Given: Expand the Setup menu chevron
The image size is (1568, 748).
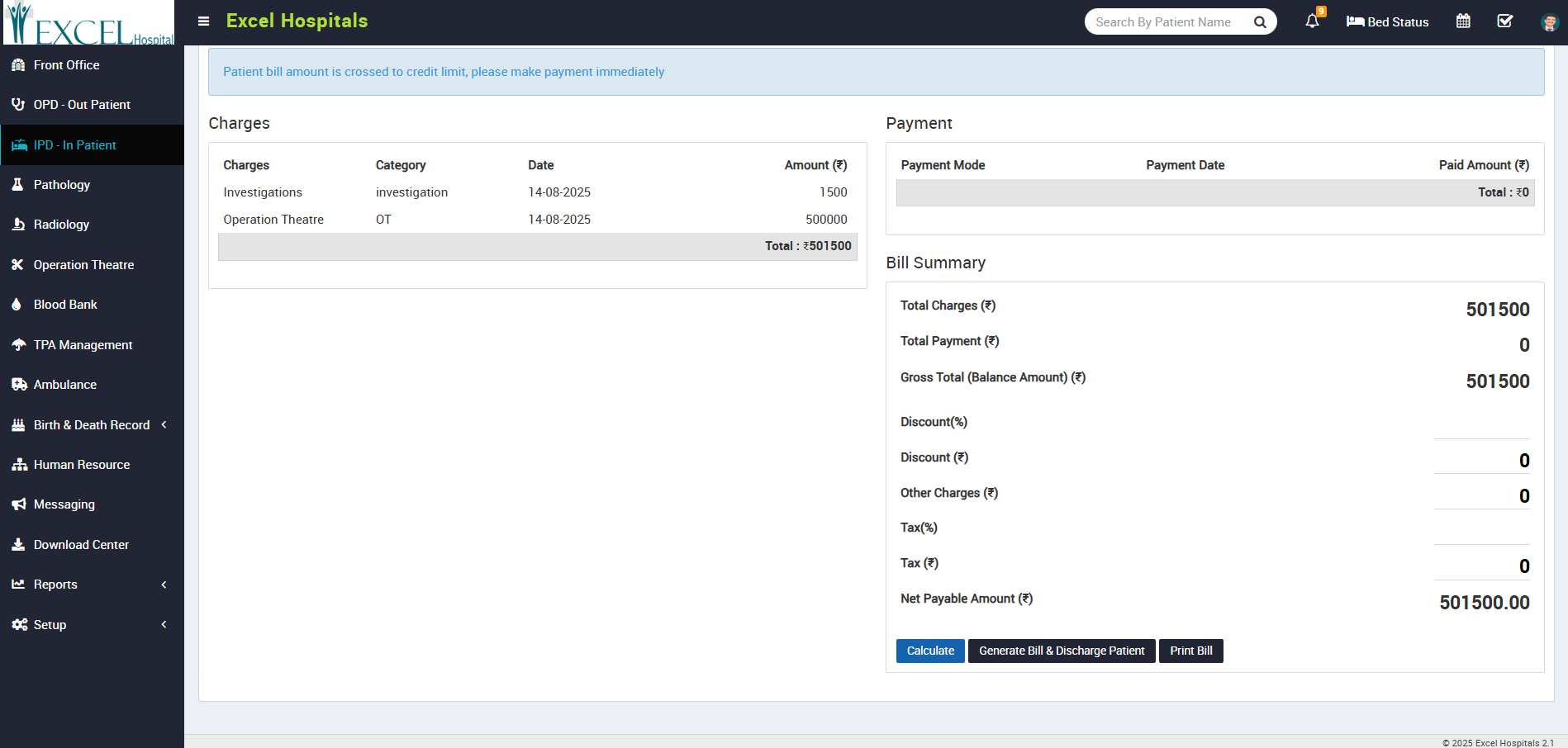Looking at the screenshot, I should click(164, 624).
